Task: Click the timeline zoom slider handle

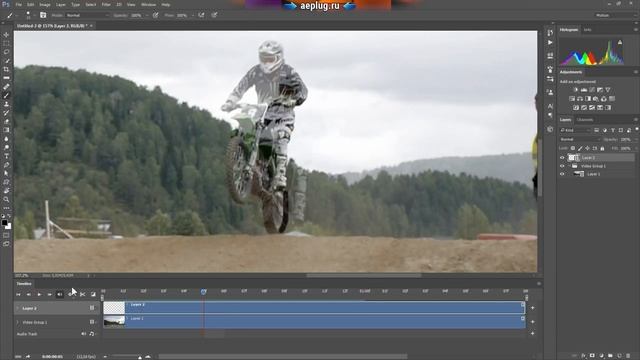Action: pyautogui.click(x=140, y=357)
